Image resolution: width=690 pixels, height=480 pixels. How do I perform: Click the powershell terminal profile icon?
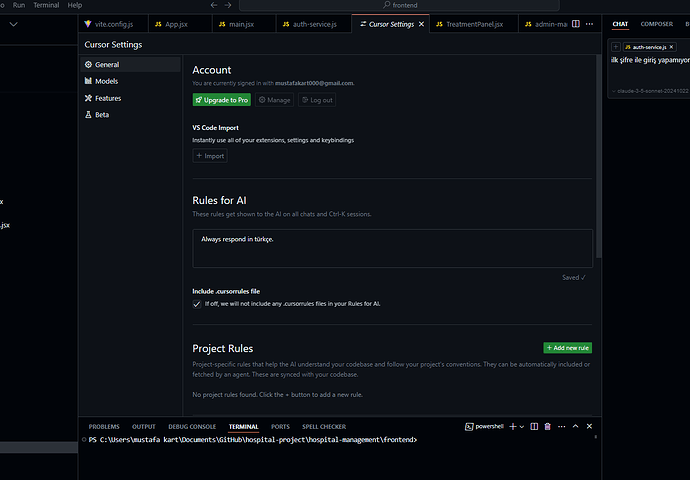pos(469,426)
